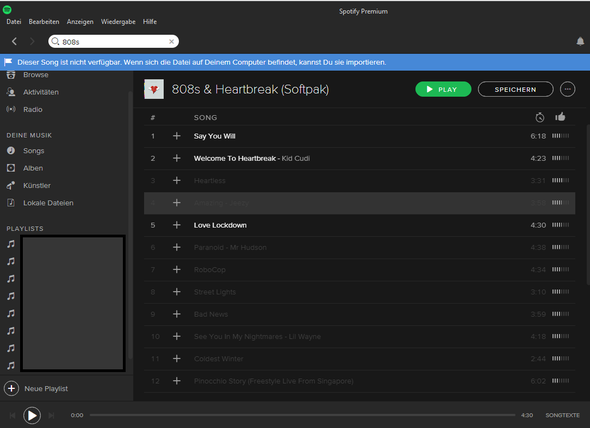Add See You In My Nightmares plus icon
590x428 pixels.
pyautogui.click(x=176, y=336)
